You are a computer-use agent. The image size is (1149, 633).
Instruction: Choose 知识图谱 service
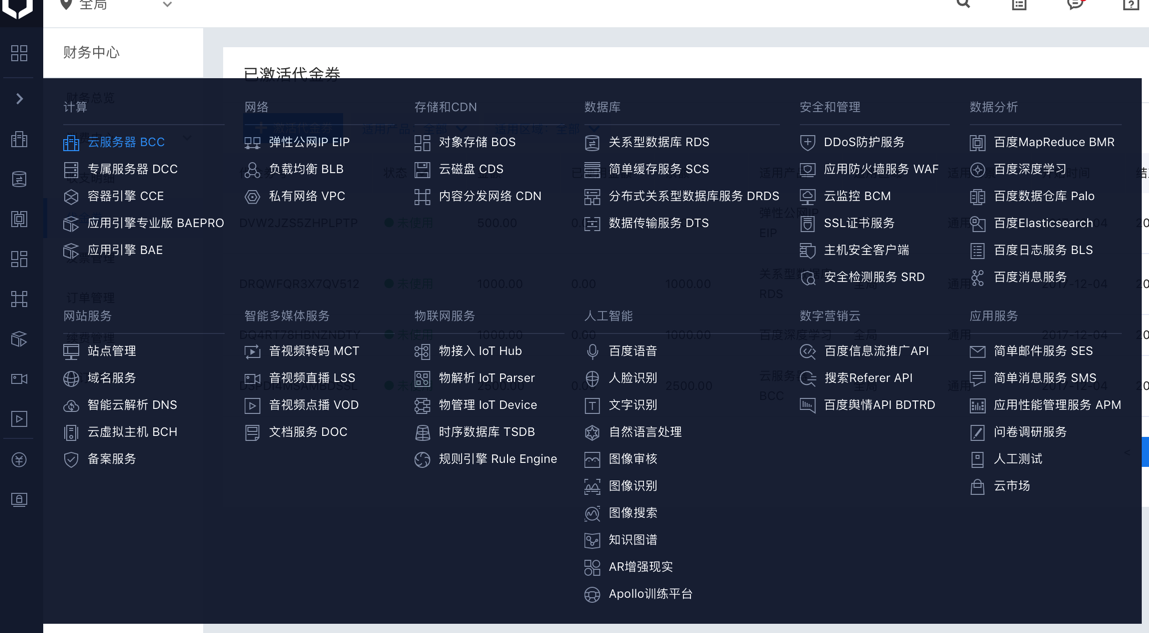coord(632,539)
